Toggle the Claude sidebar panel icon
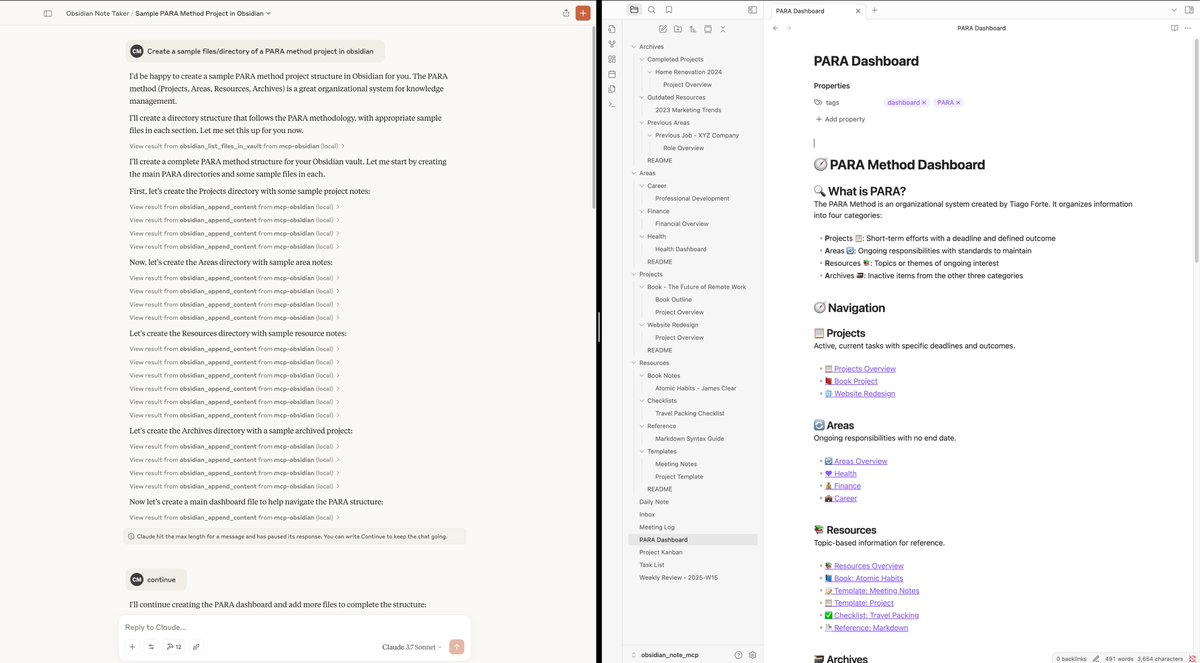 click(x=47, y=13)
